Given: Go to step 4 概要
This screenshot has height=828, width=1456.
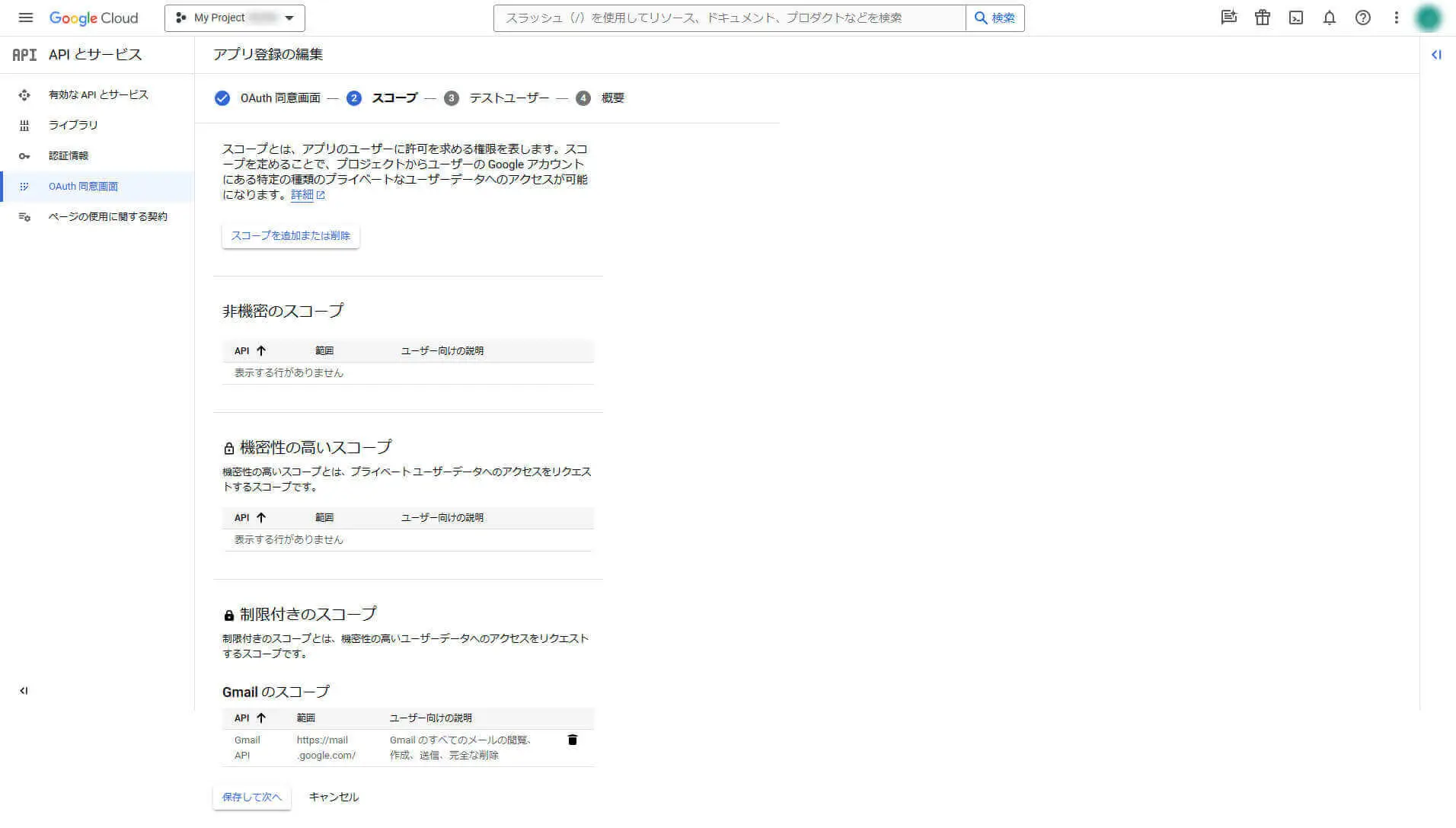Looking at the screenshot, I should pyautogui.click(x=600, y=98).
